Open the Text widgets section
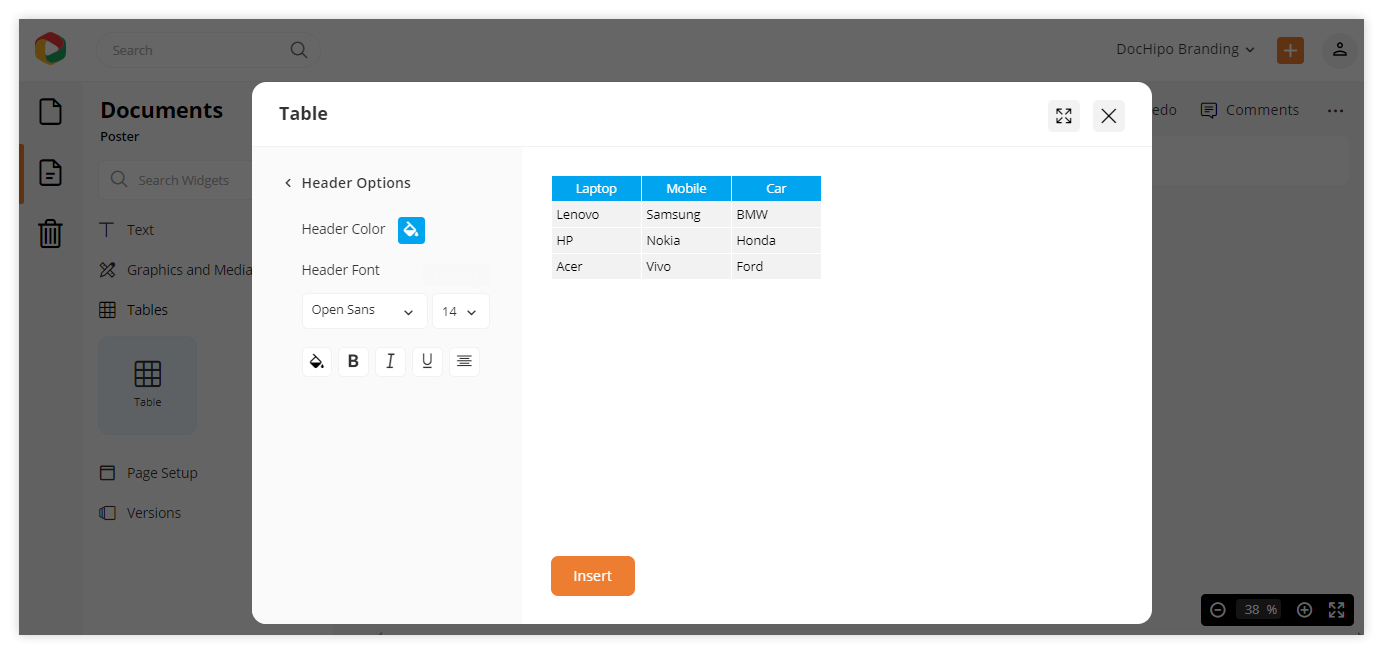Screen dimensions: 1383x654 coord(140,230)
